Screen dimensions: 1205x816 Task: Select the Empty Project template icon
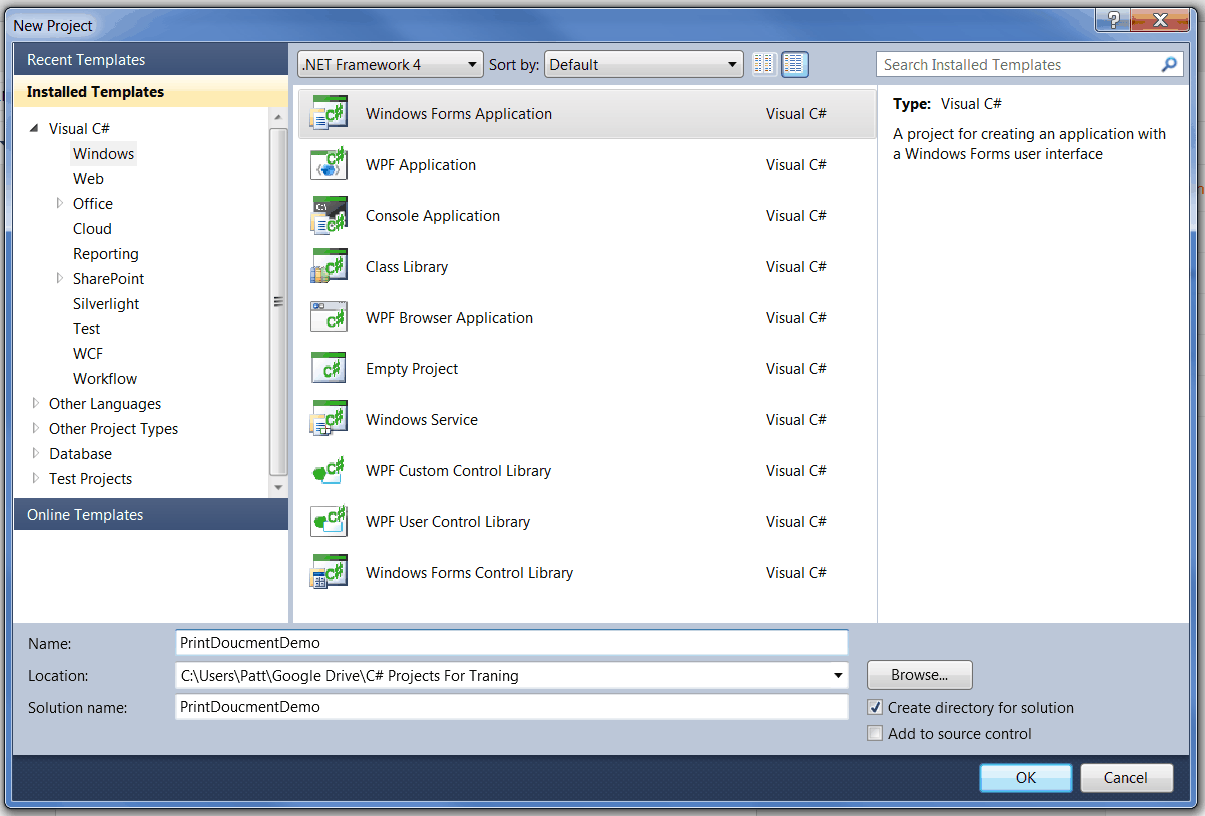329,368
